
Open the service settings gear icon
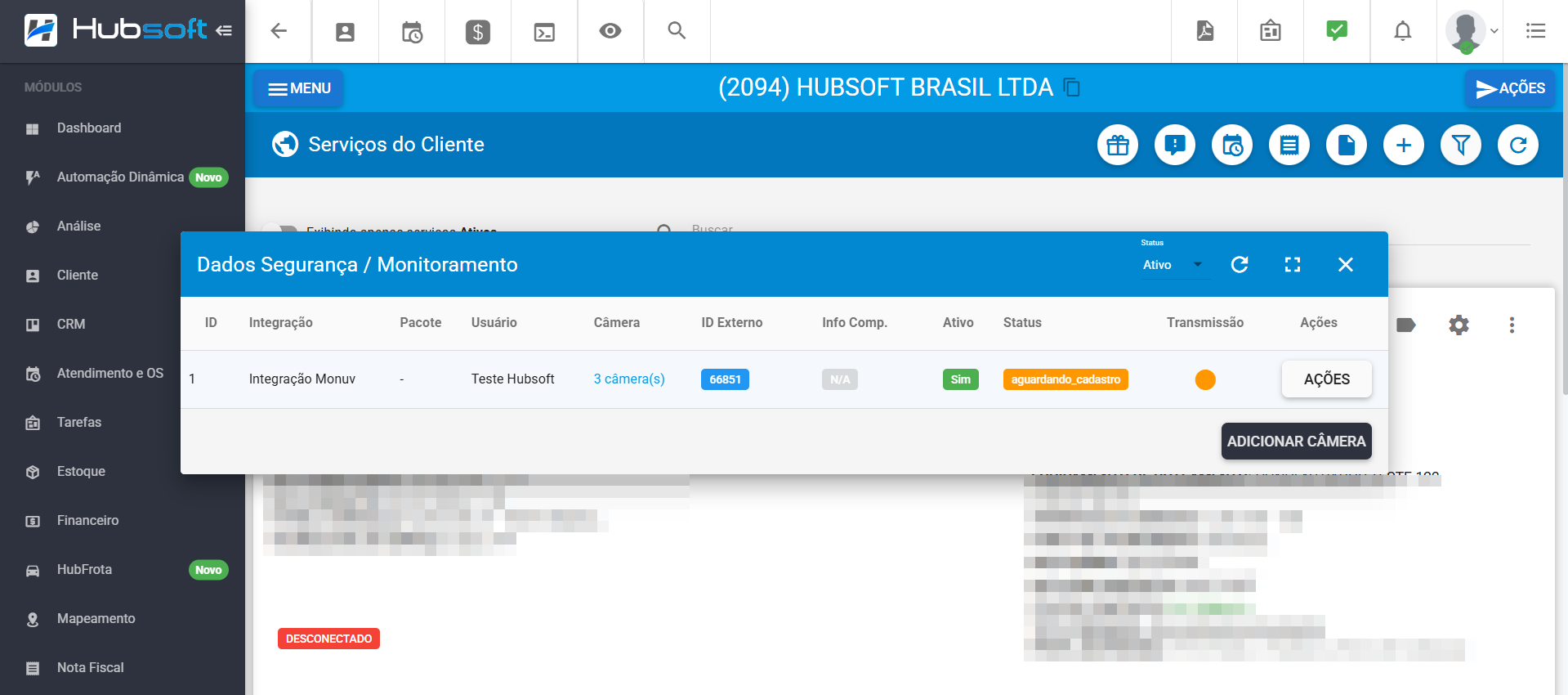click(1459, 325)
